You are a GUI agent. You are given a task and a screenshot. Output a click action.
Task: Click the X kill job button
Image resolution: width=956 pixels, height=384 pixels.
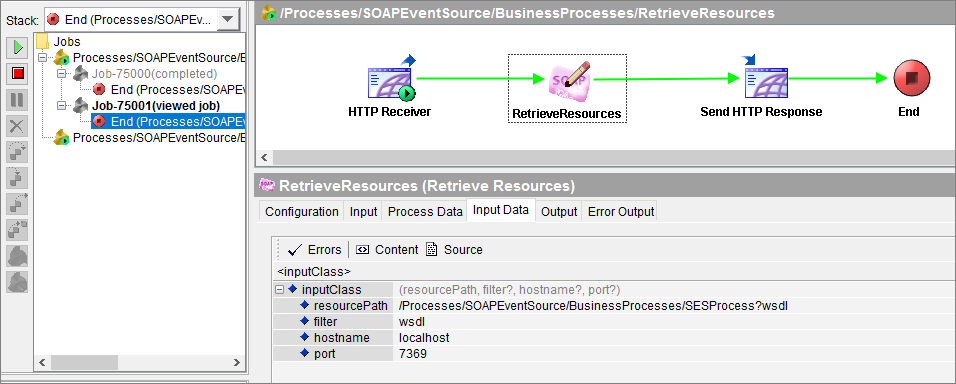[x=18, y=127]
